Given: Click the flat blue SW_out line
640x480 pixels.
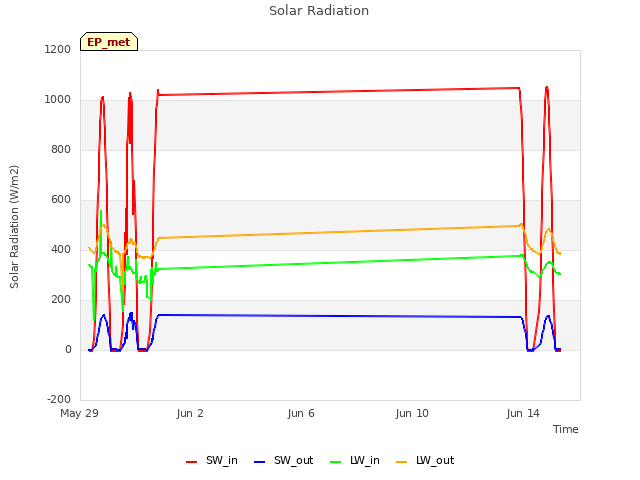Looking at the screenshot, I should 339,316.
